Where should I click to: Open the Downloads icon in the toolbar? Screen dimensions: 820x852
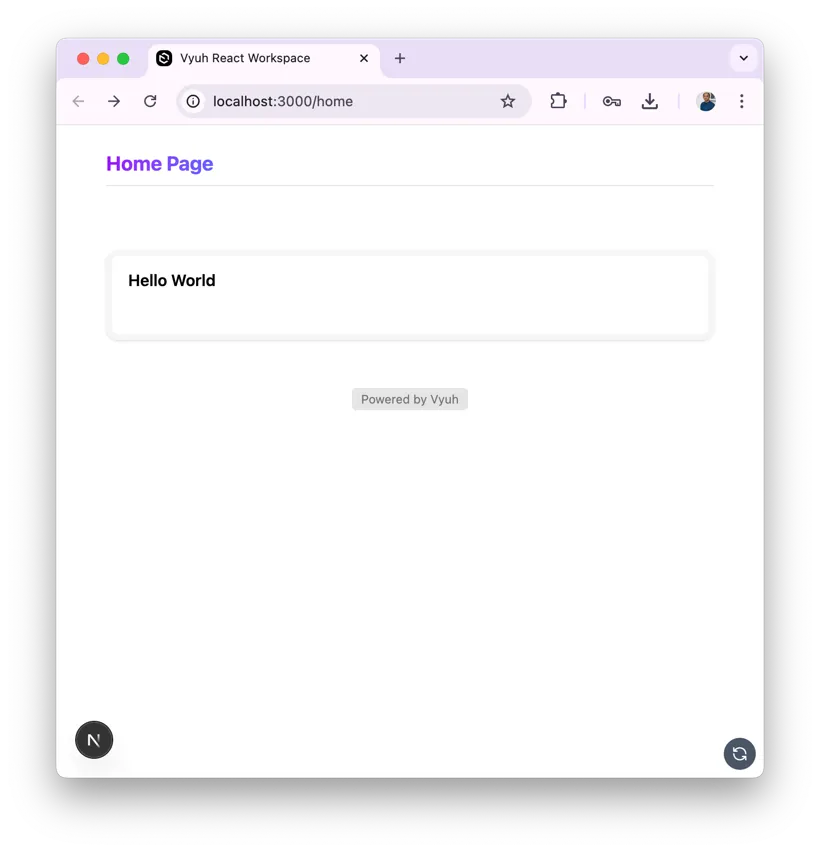pos(650,101)
